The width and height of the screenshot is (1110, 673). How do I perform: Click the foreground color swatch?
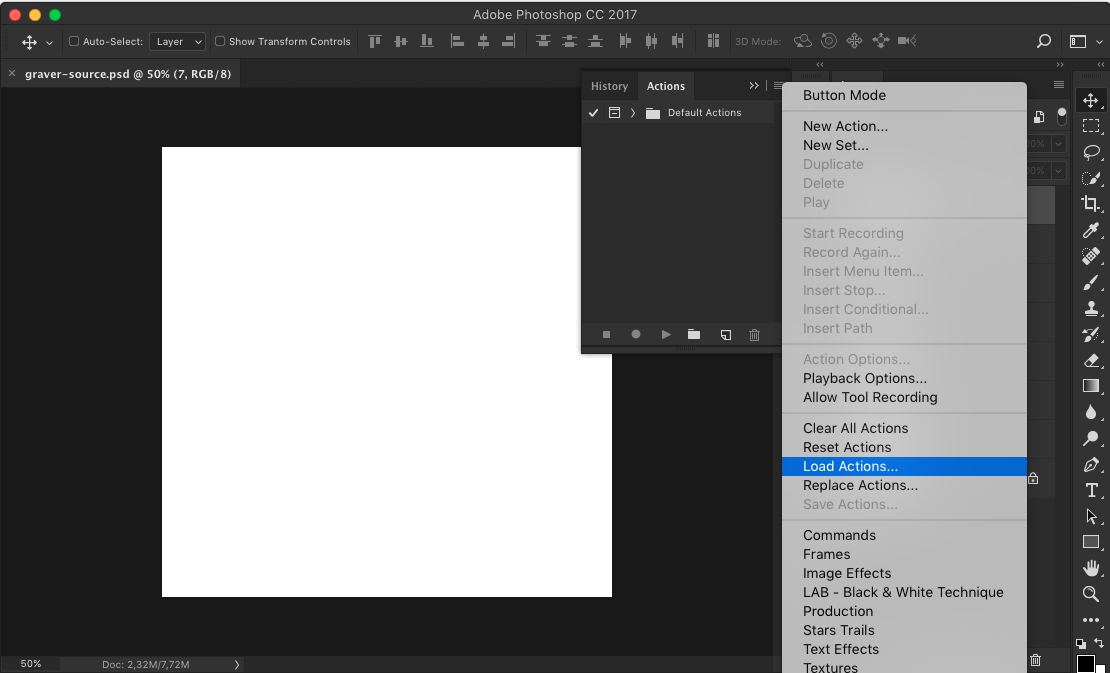coord(1085,665)
